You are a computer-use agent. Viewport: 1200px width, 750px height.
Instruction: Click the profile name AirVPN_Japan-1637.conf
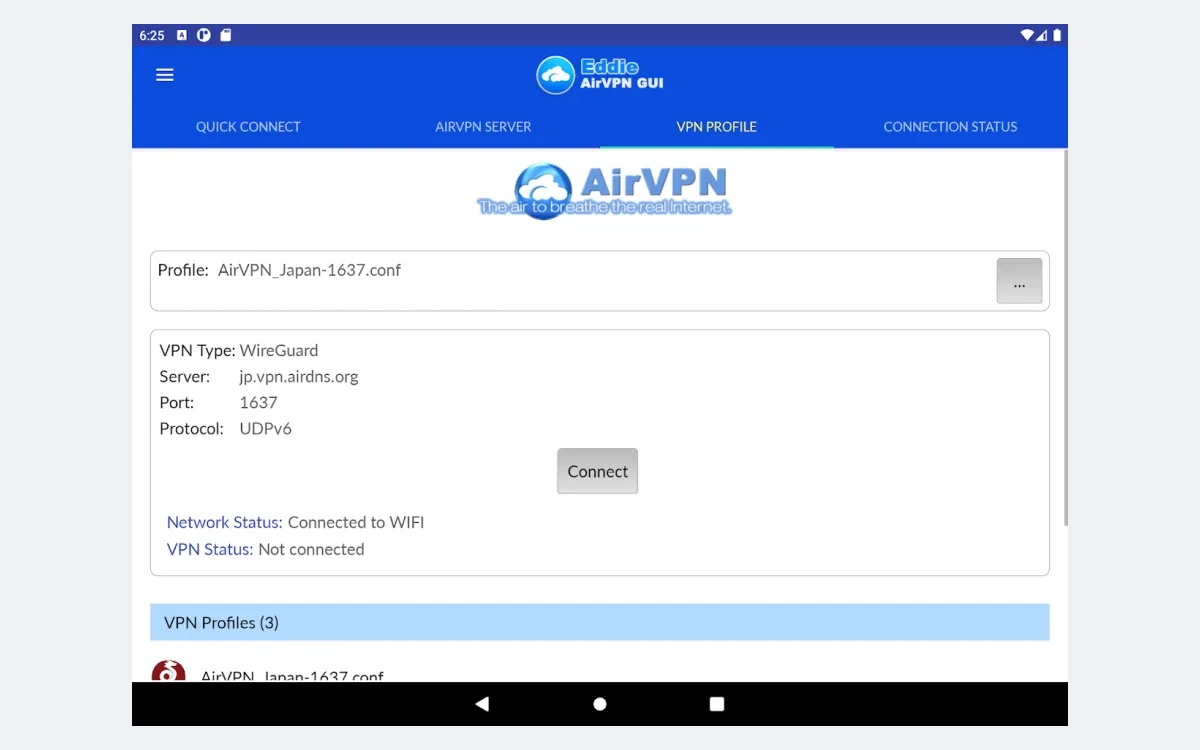[x=309, y=270]
